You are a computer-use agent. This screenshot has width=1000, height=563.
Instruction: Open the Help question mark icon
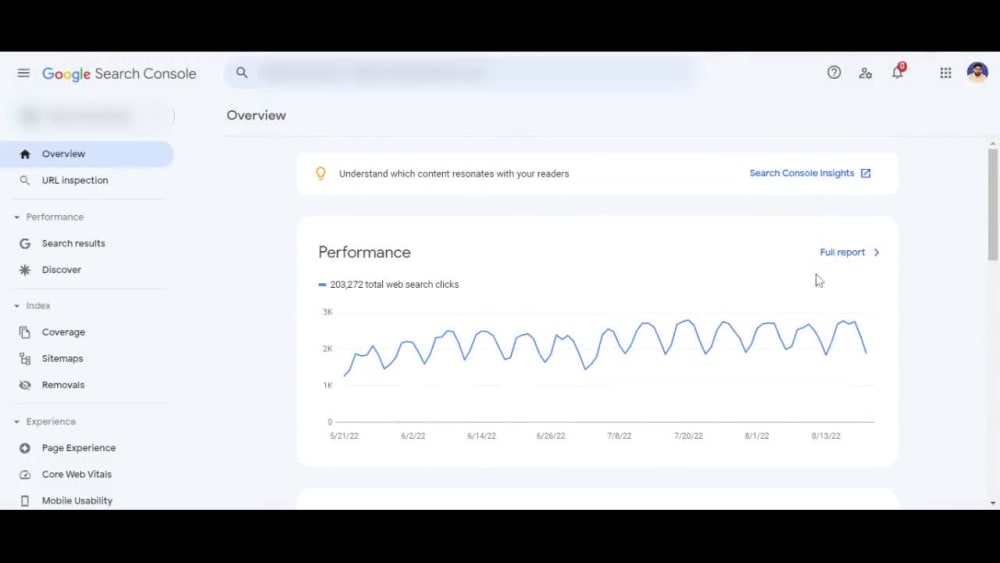(x=834, y=73)
